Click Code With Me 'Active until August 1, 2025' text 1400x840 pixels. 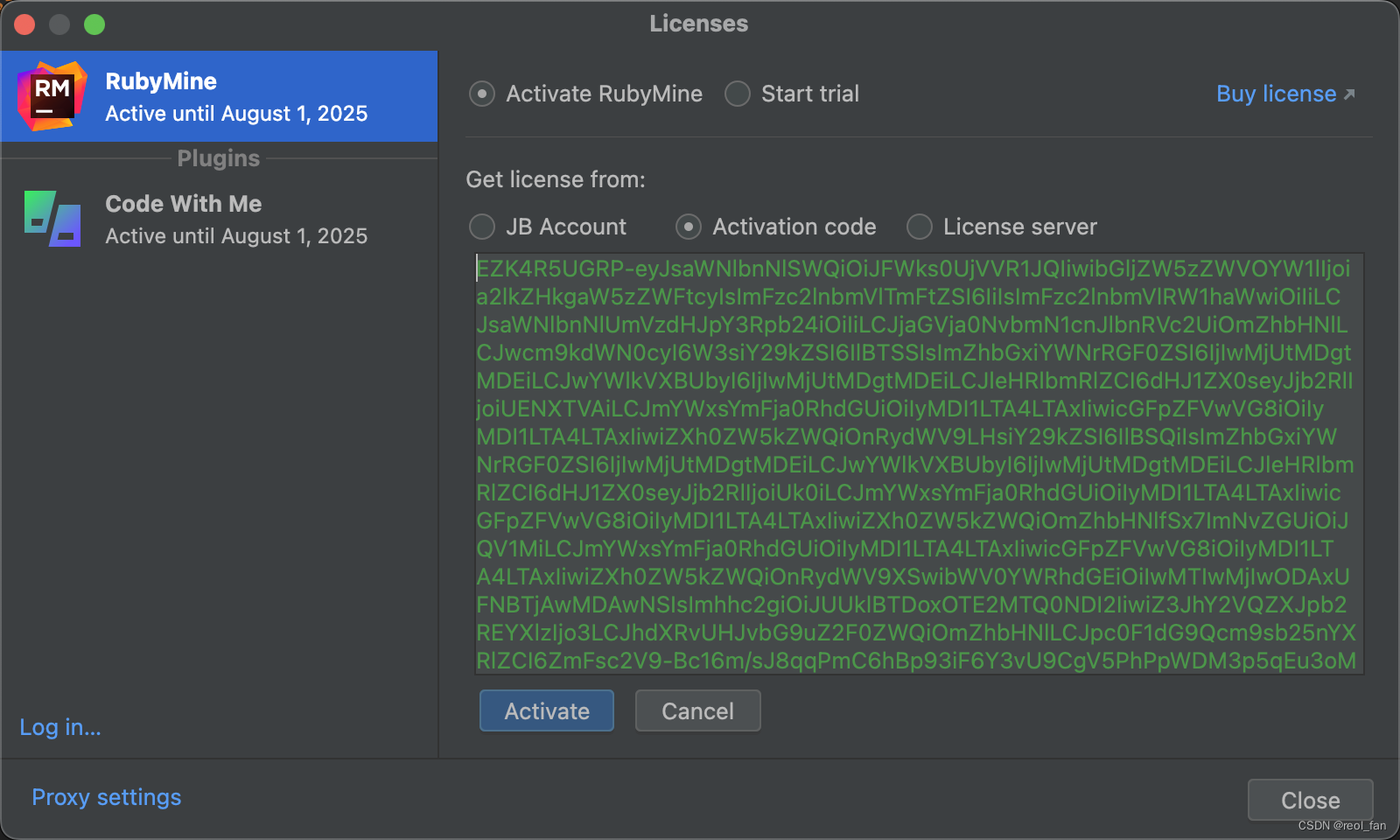pyautogui.click(x=236, y=236)
